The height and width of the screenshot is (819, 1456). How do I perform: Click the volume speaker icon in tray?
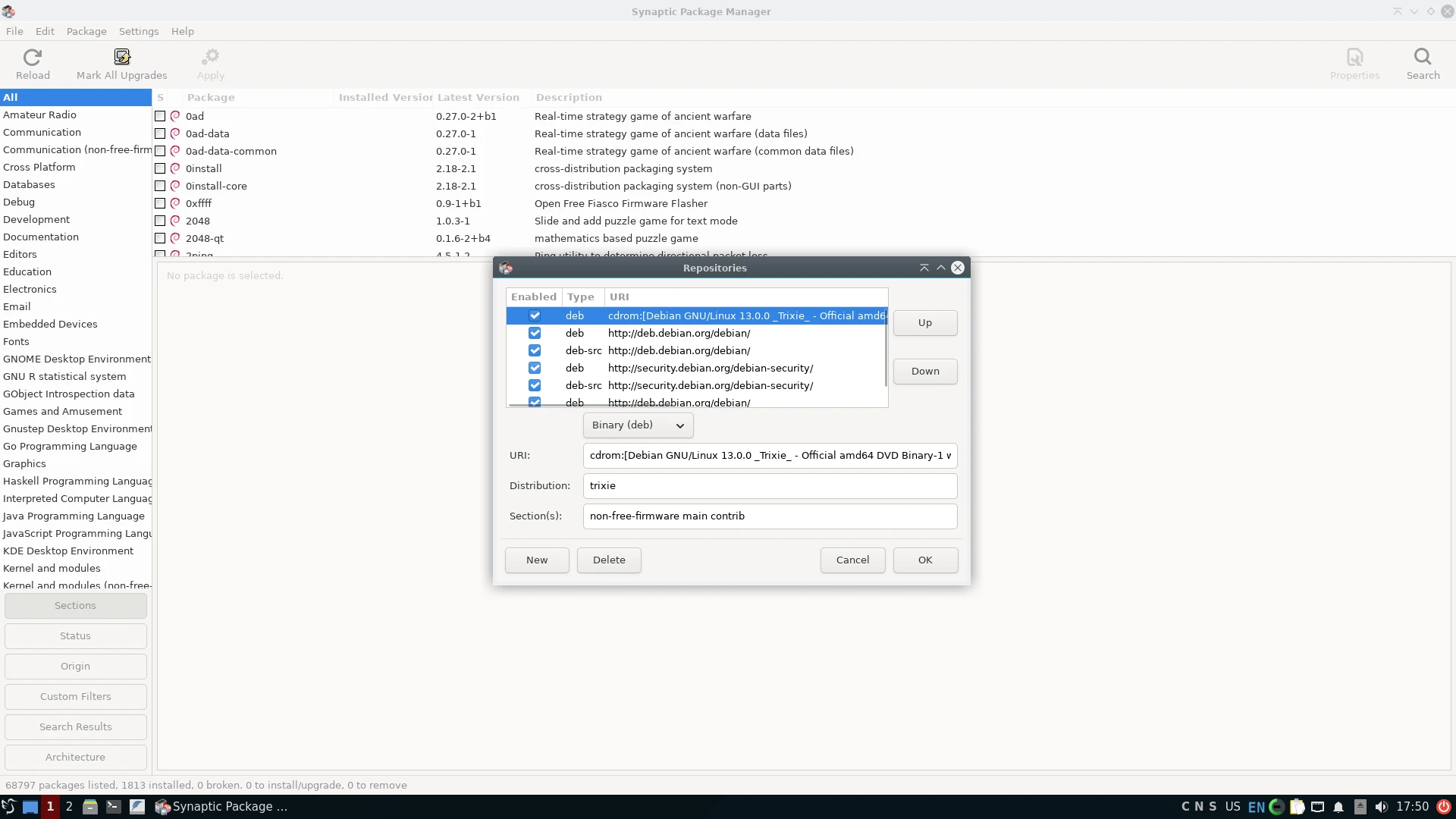(1380, 807)
